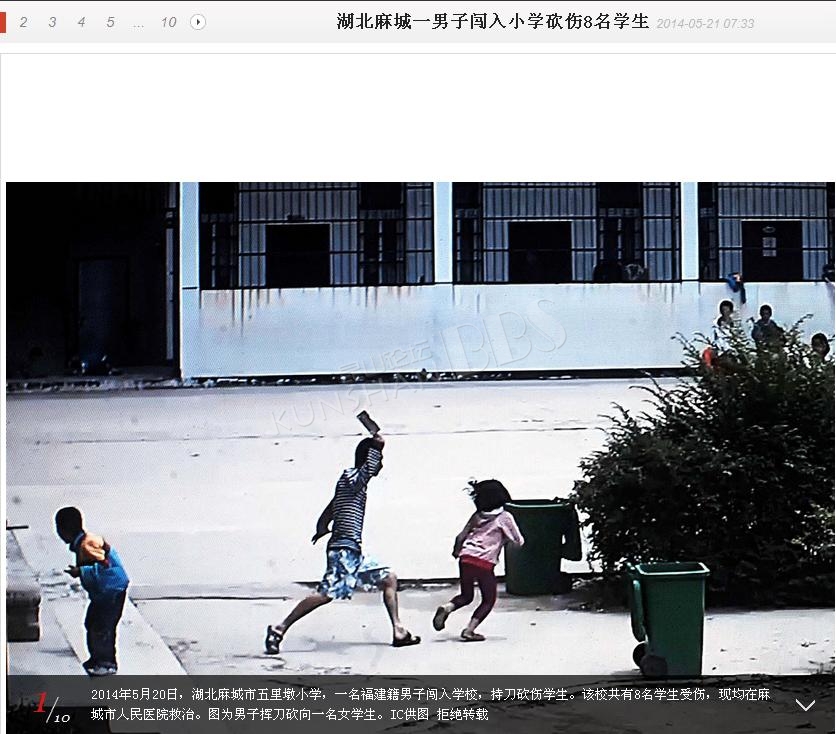The image size is (836, 734).
Task: Jump to slide page 4
Action: (x=81, y=22)
